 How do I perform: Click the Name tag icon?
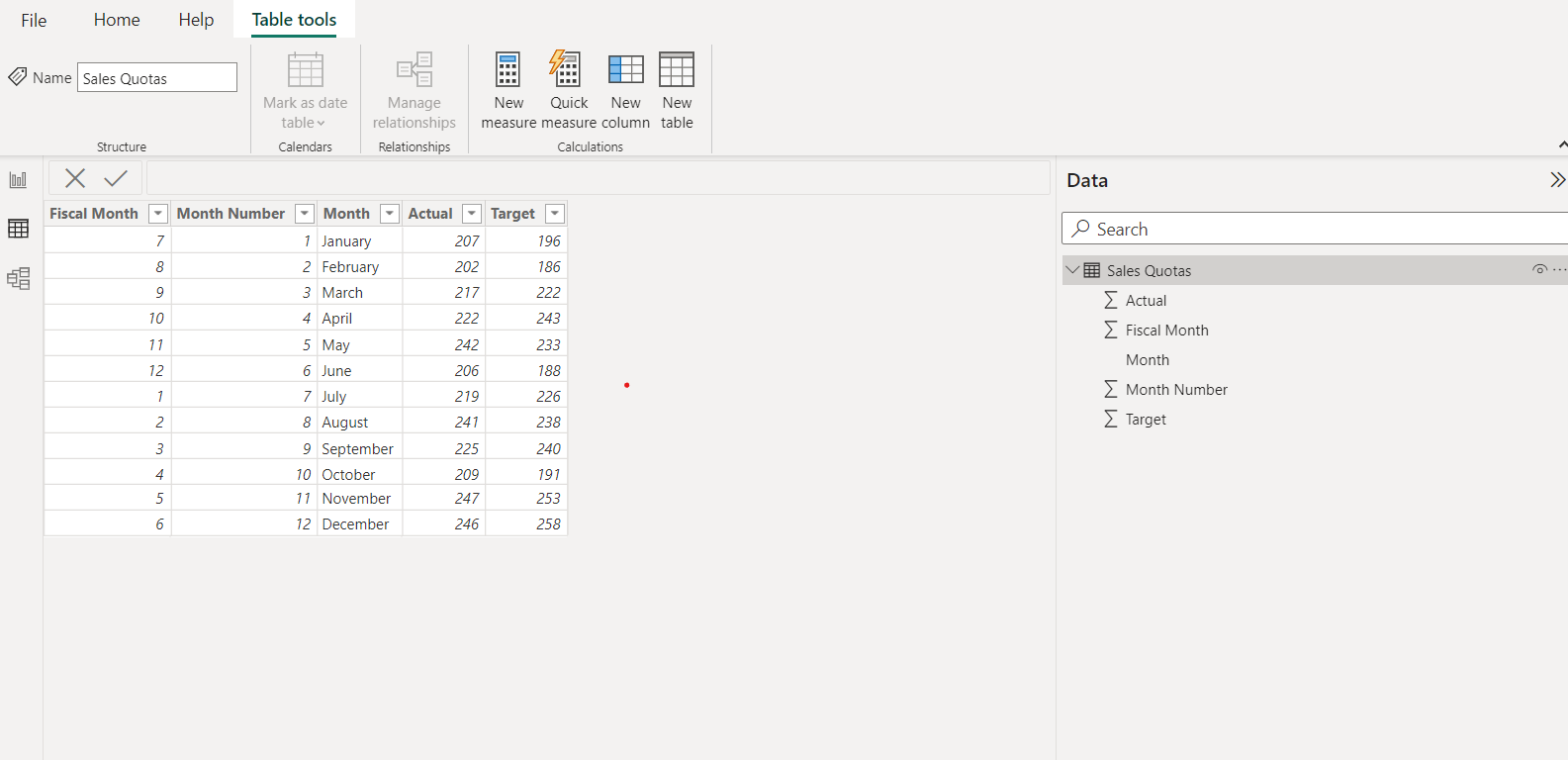point(18,76)
